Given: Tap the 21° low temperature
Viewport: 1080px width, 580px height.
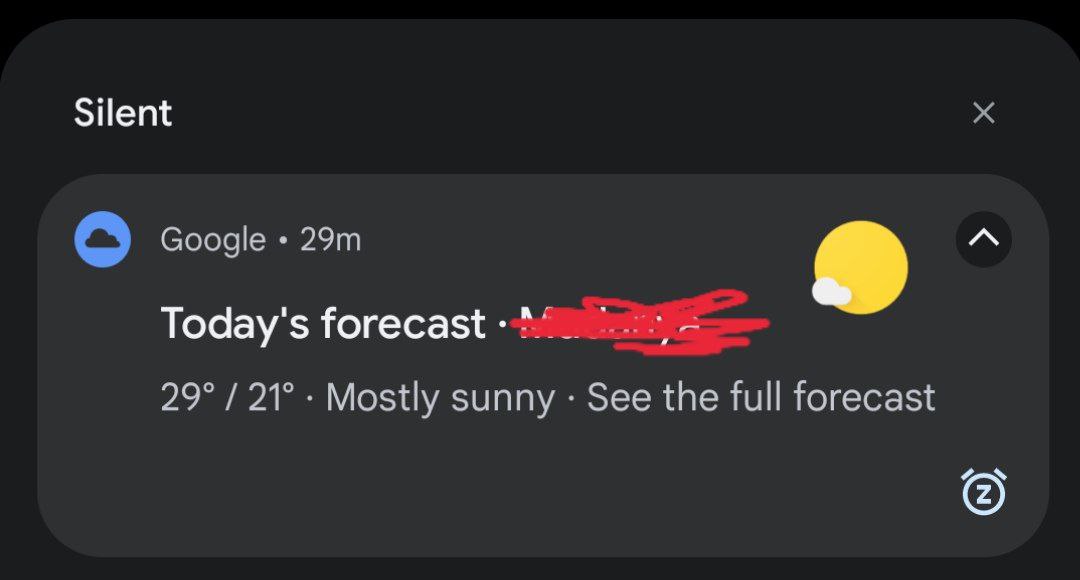Looking at the screenshot, I should (271, 397).
